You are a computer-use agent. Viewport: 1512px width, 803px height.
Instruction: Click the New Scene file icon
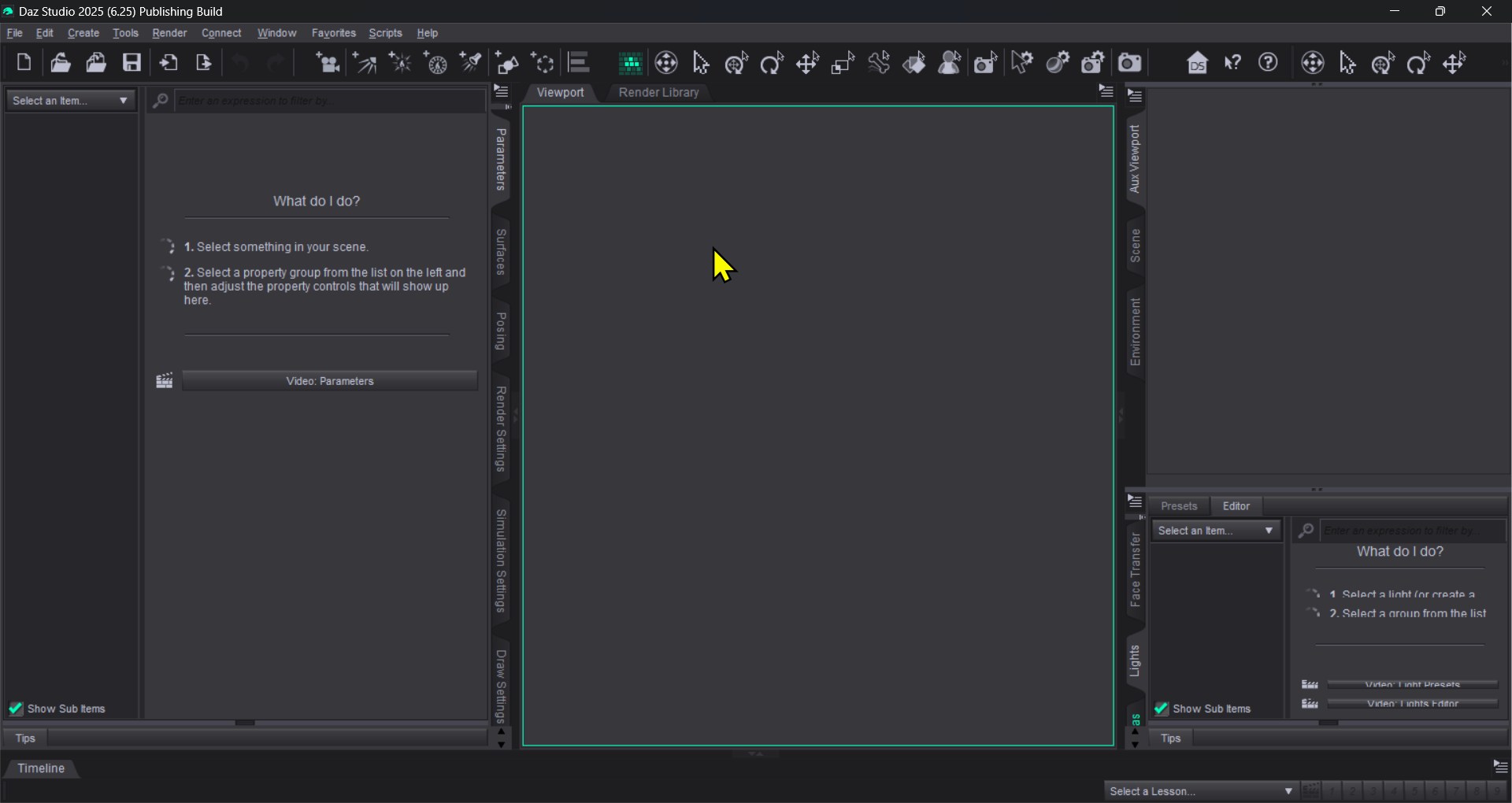tap(24, 62)
